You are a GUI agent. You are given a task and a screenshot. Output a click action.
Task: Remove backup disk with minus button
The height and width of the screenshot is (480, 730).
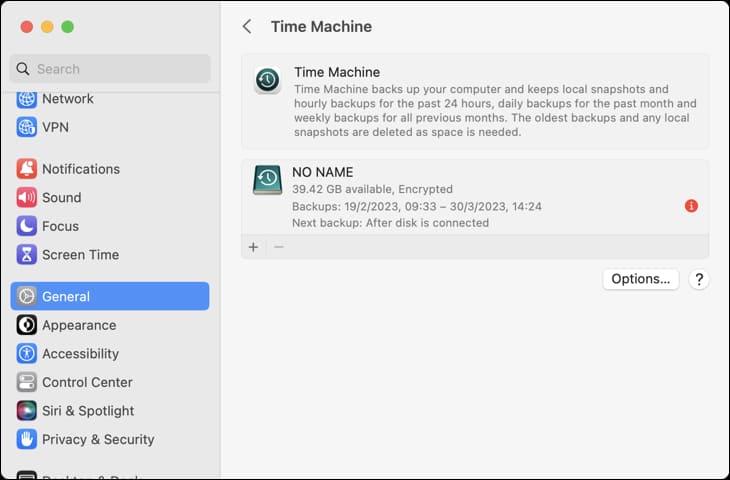click(279, 247)
